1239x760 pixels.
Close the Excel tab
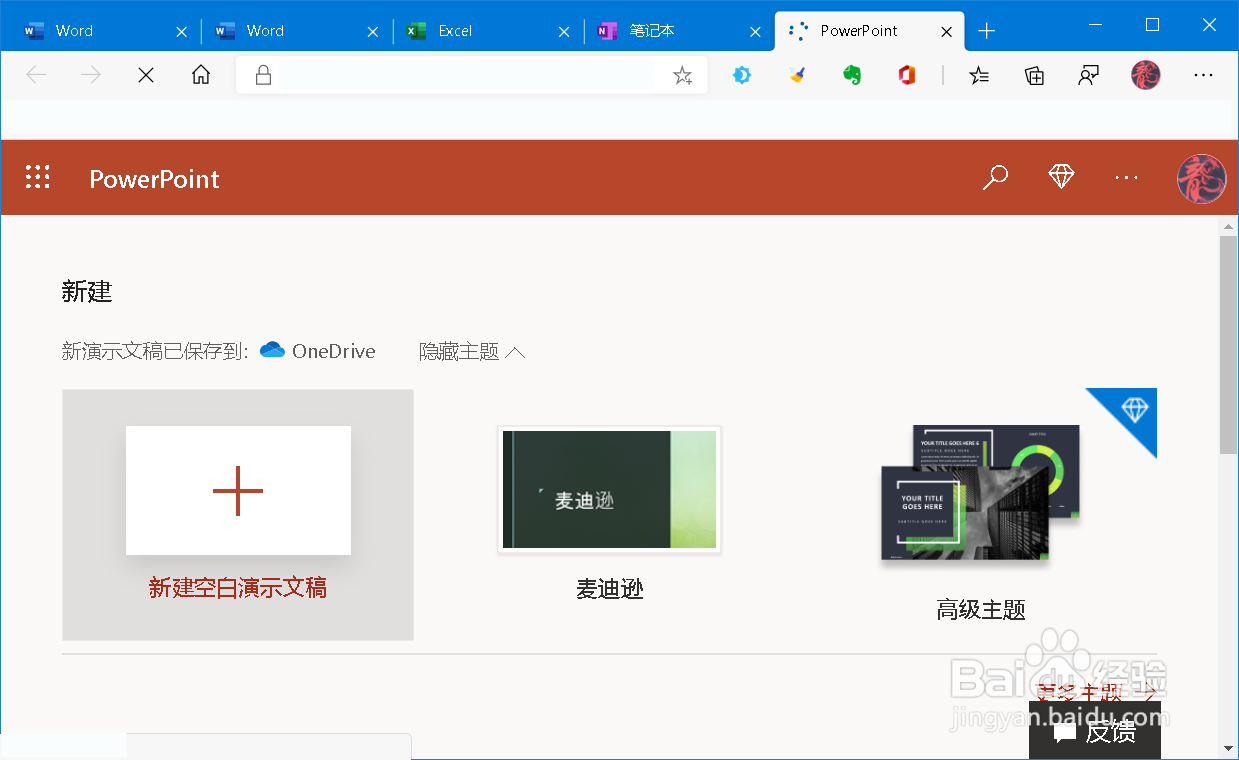point(563,31)
